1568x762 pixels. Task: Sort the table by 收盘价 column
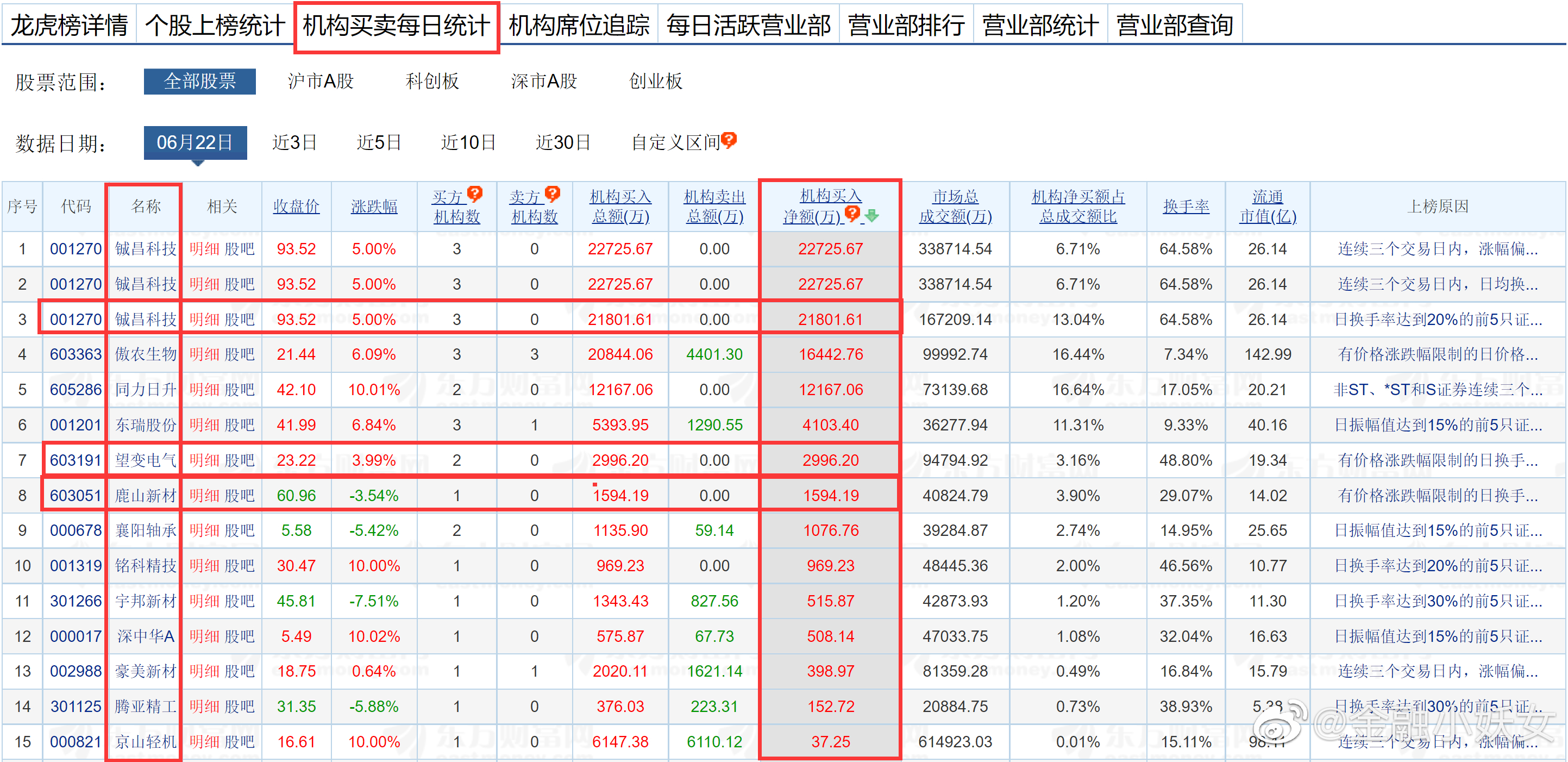pos(297,206)
